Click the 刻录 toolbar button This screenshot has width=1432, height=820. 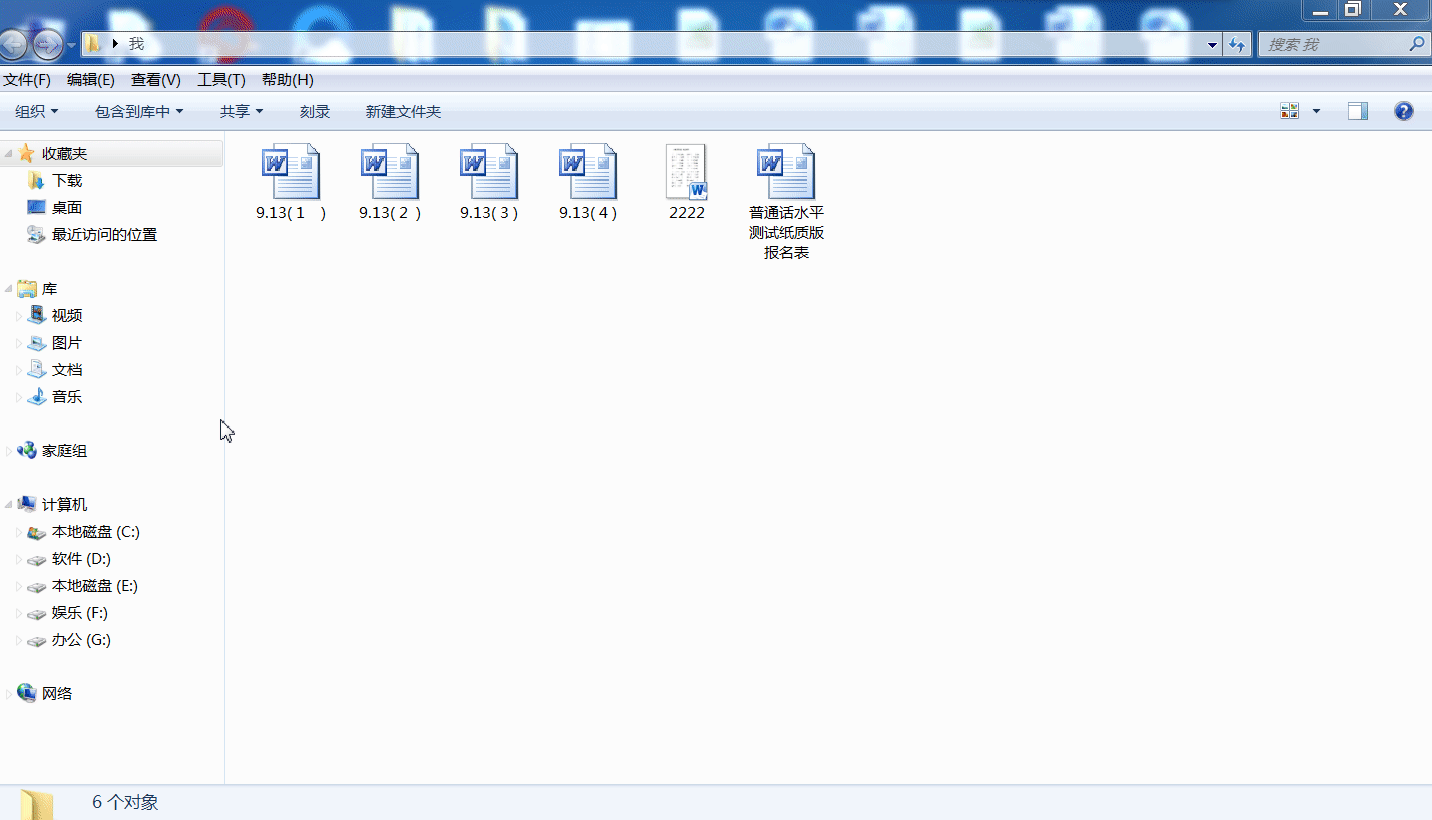(x=315, y=112)
